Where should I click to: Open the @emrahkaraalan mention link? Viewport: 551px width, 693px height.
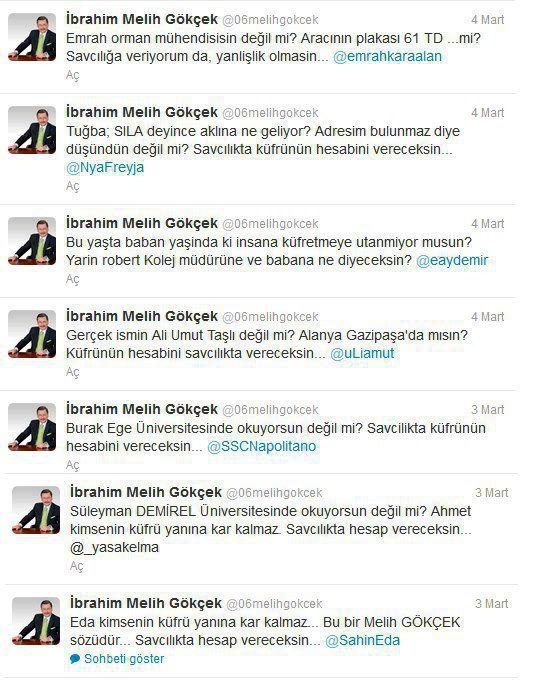(x=387, y=57)
